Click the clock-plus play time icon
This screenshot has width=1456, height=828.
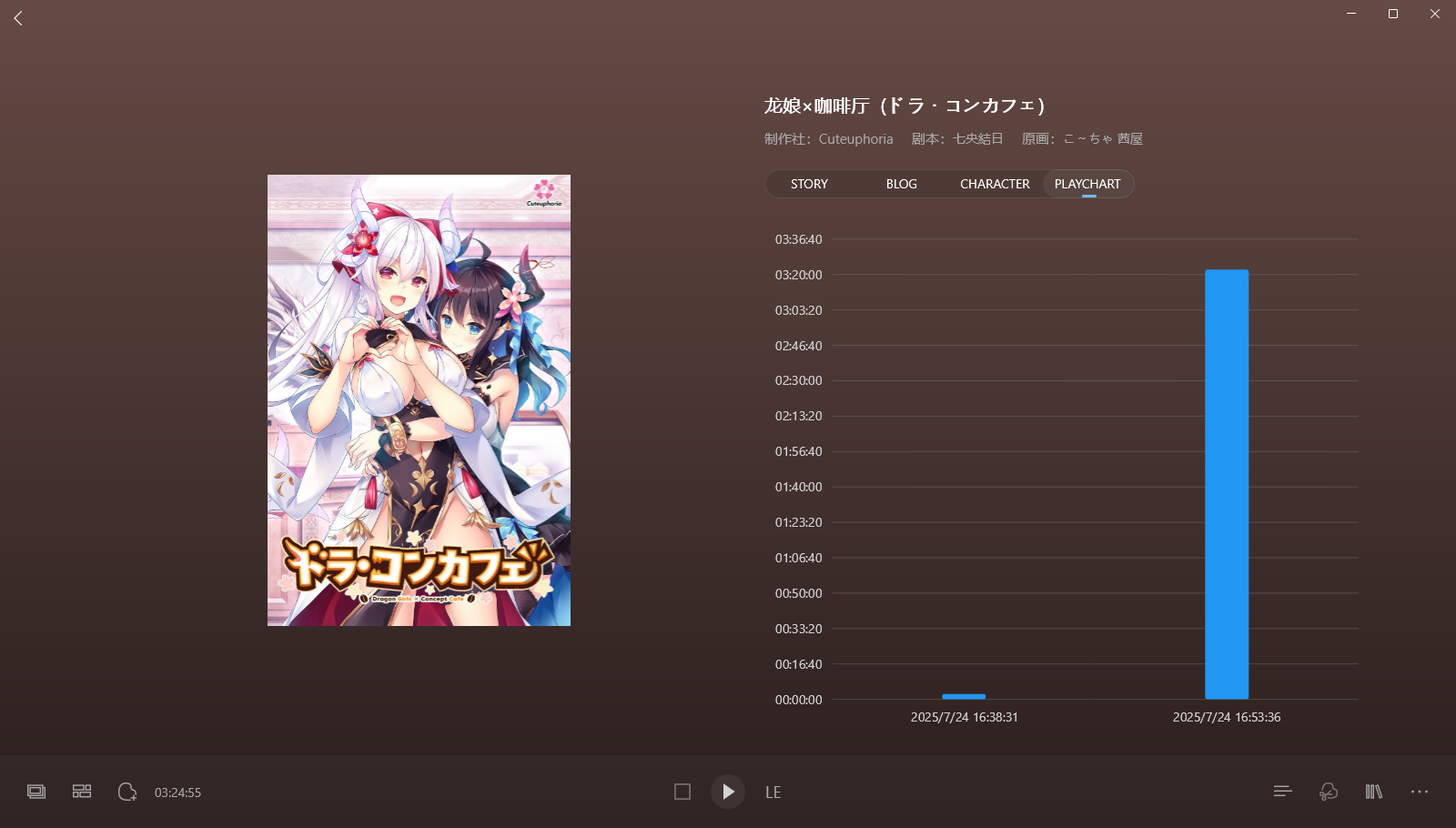127,792
